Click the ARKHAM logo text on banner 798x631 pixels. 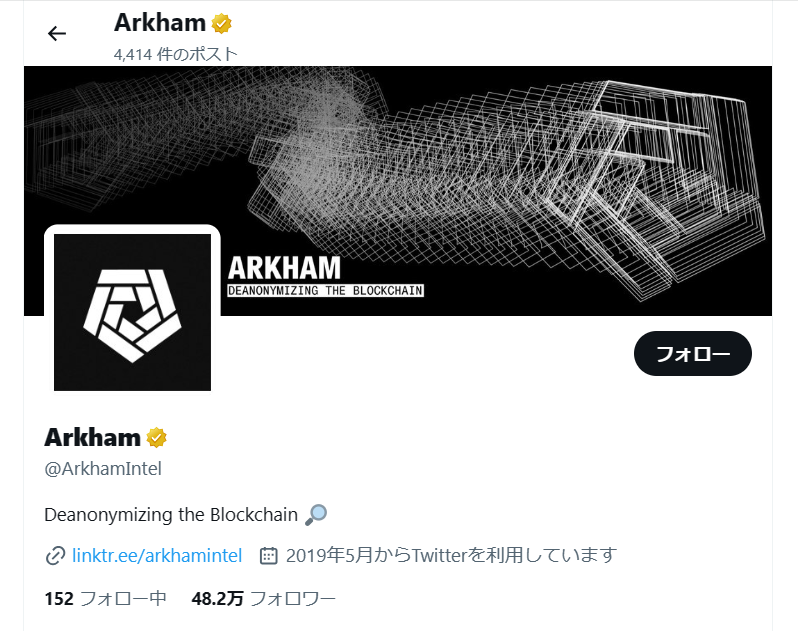point(284,268)
